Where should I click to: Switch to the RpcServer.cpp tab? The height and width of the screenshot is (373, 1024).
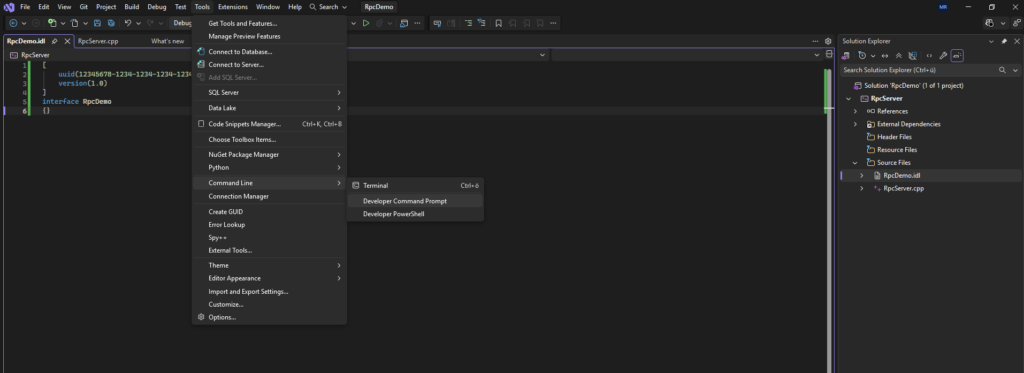pyautogui.click(x=98, y=41)
